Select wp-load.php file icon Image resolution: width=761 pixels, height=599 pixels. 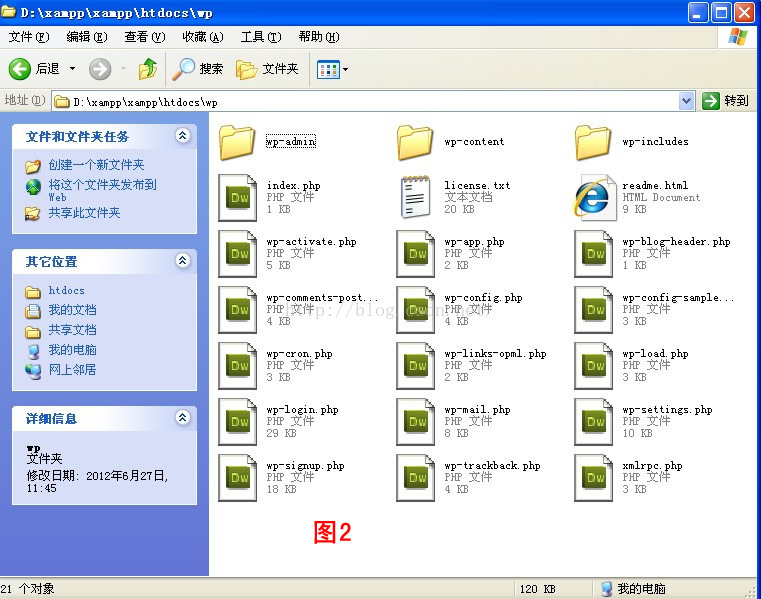tap(594, 366)
